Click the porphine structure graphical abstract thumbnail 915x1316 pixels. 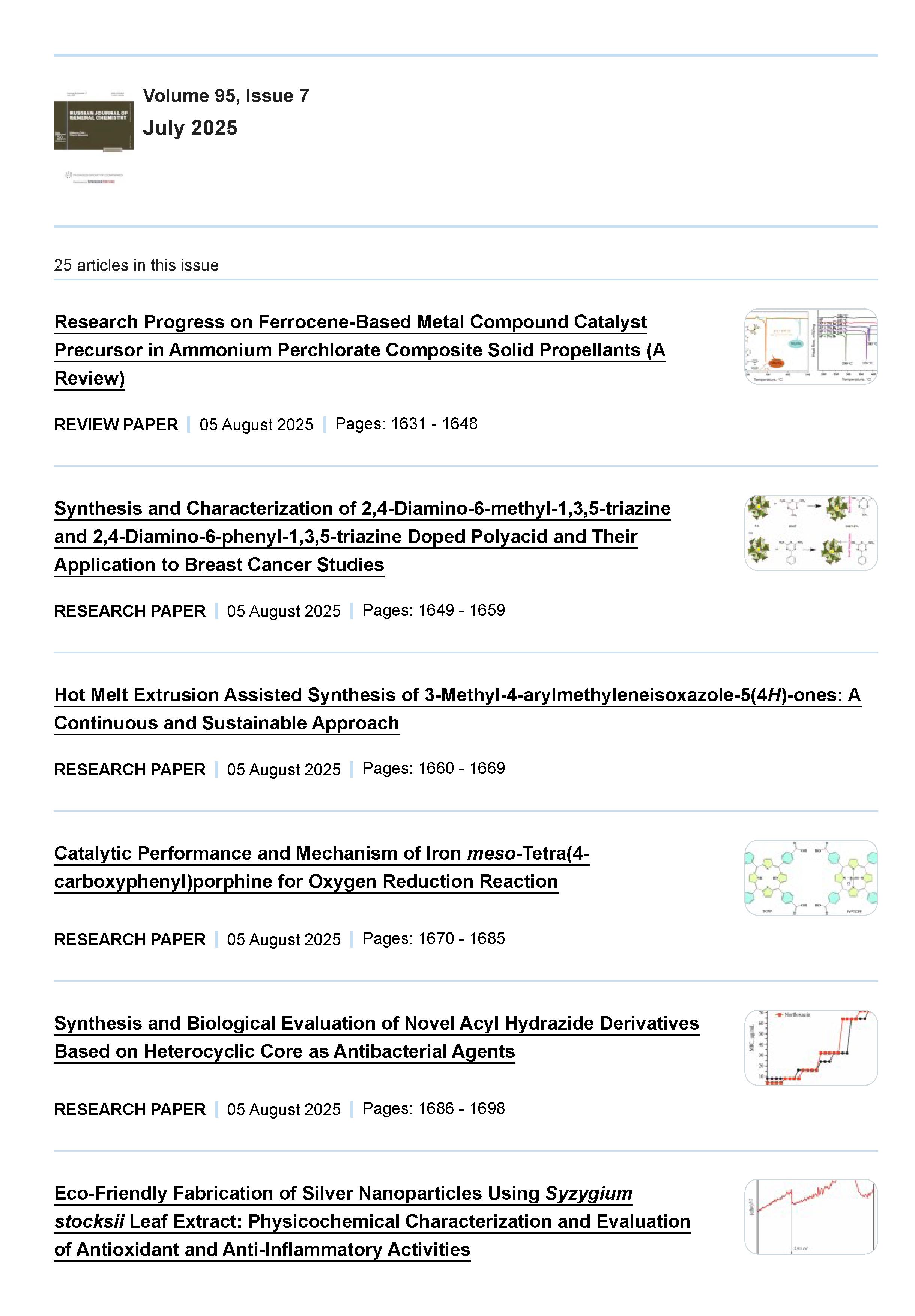point(810,878)
